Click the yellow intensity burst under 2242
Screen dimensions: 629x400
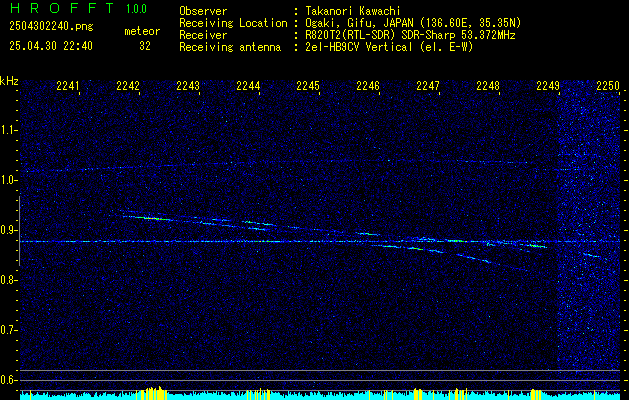152,393
